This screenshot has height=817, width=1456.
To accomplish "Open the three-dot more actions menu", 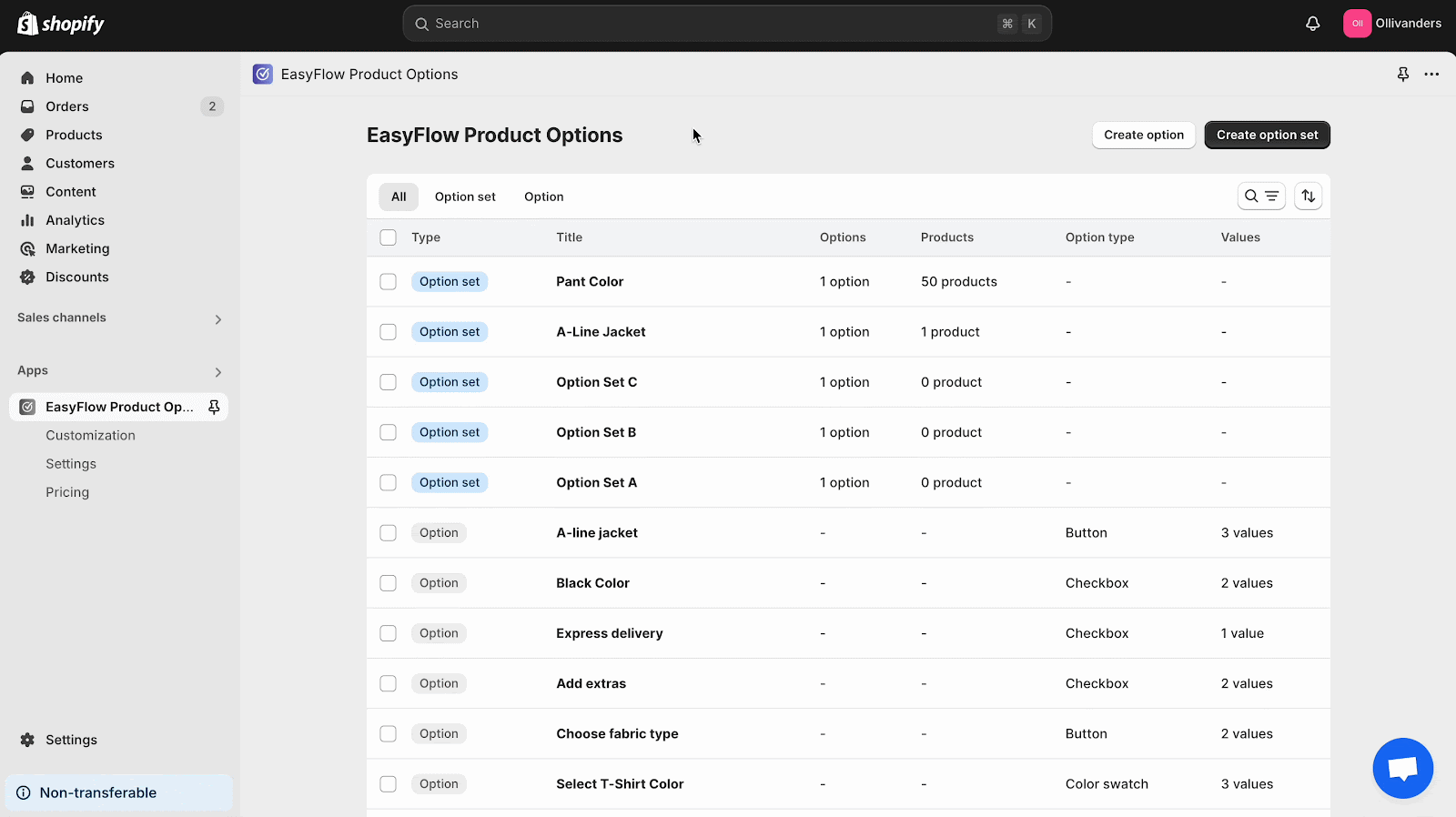I will (x=1431, y=75).
